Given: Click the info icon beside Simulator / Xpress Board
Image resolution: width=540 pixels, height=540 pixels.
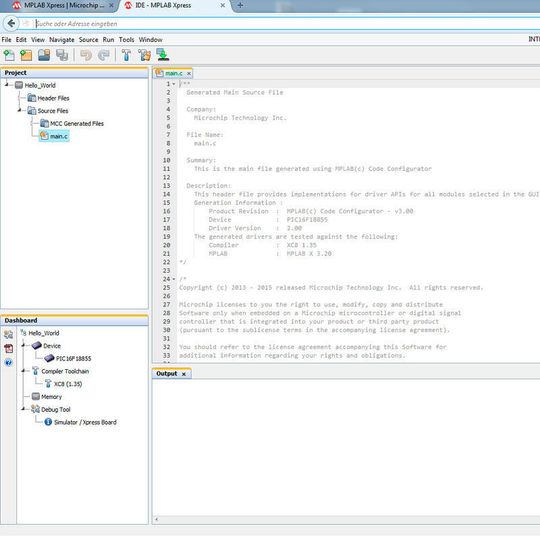Looking at the screenshot, I should click(x=48, y=422).
